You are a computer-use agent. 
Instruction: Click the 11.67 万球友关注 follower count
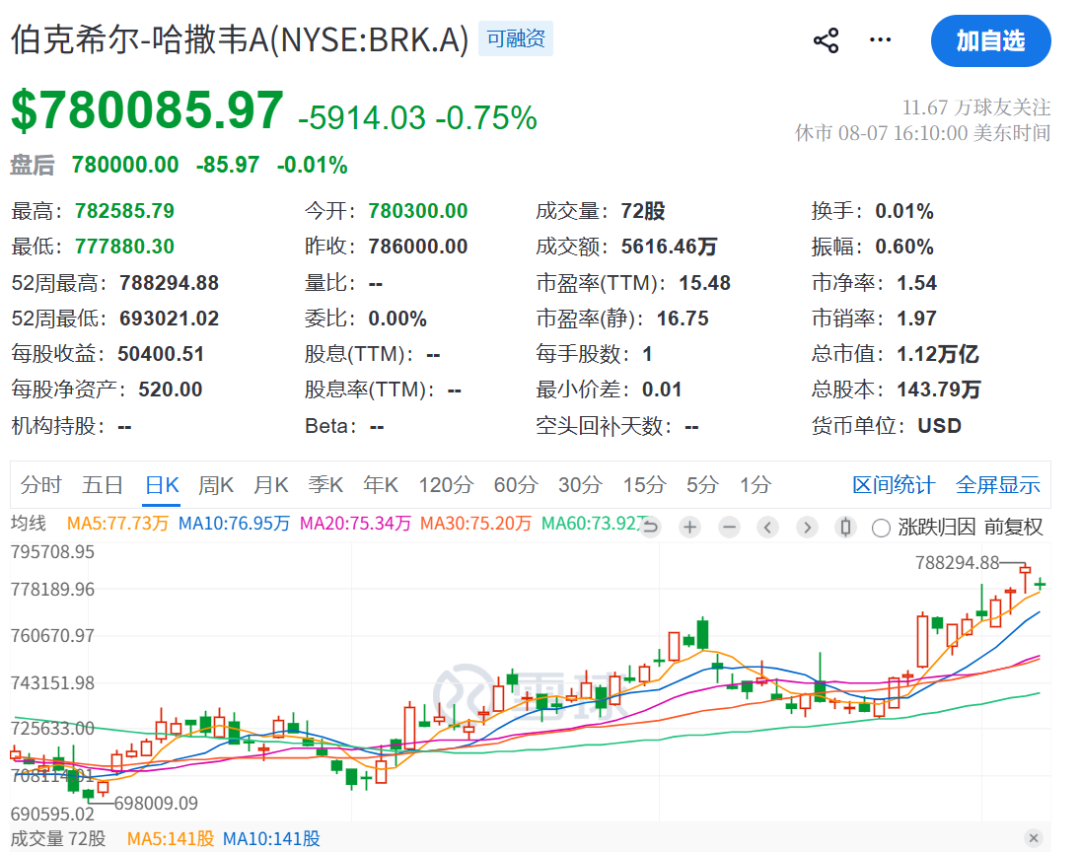(976, 107)
